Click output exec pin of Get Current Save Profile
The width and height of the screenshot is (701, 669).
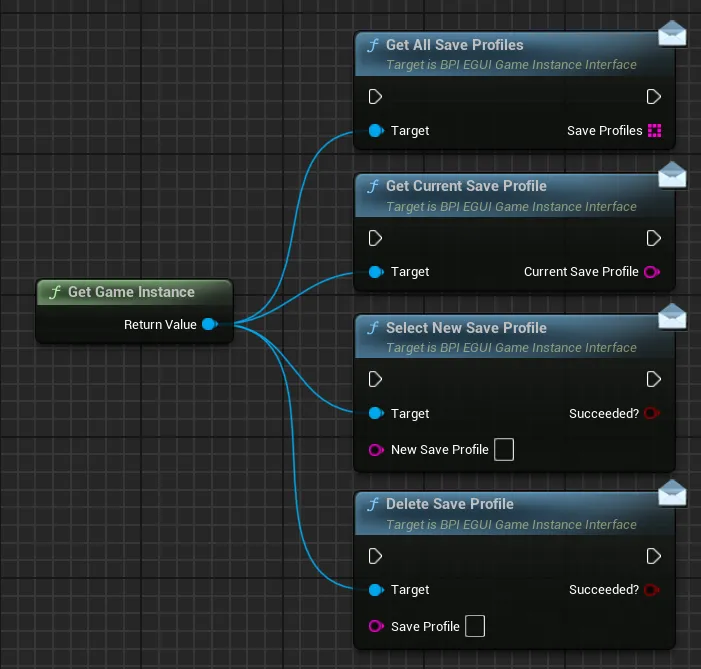point(654,238)
